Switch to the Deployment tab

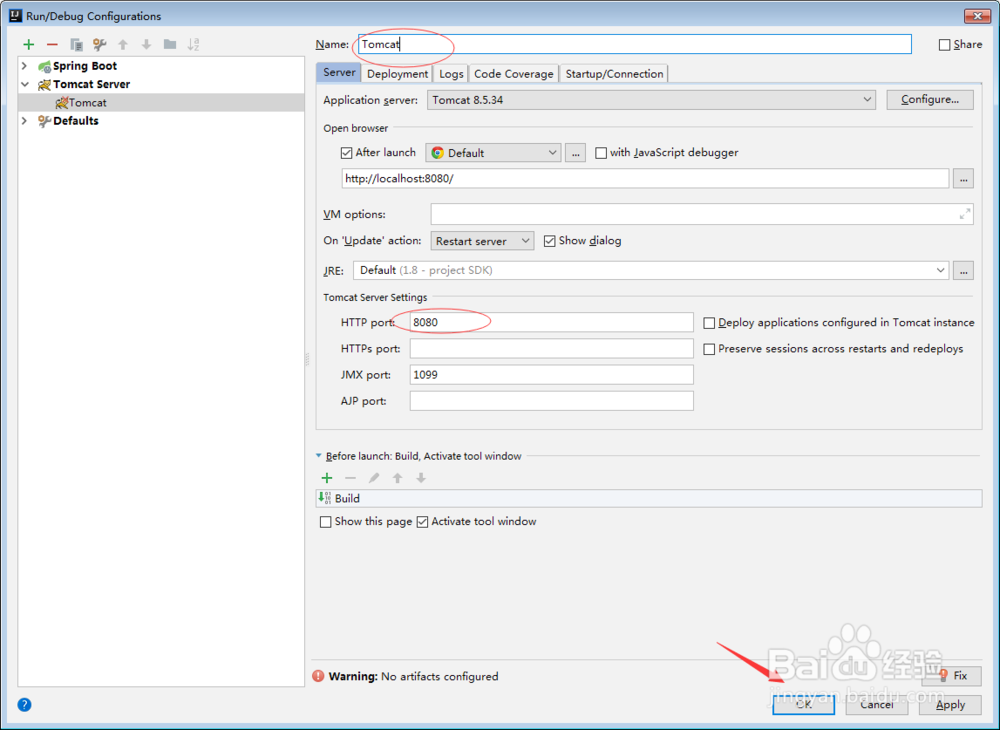pyautogui.click(x=397, y=74)
